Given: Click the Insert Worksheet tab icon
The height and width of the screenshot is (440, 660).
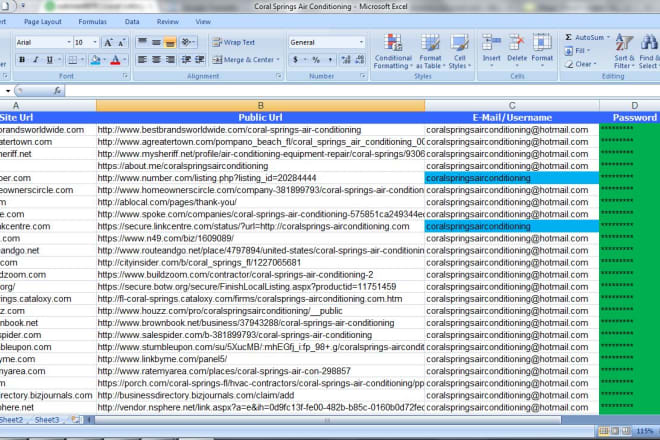Looking at the screenshot, I should coord(75,420).
